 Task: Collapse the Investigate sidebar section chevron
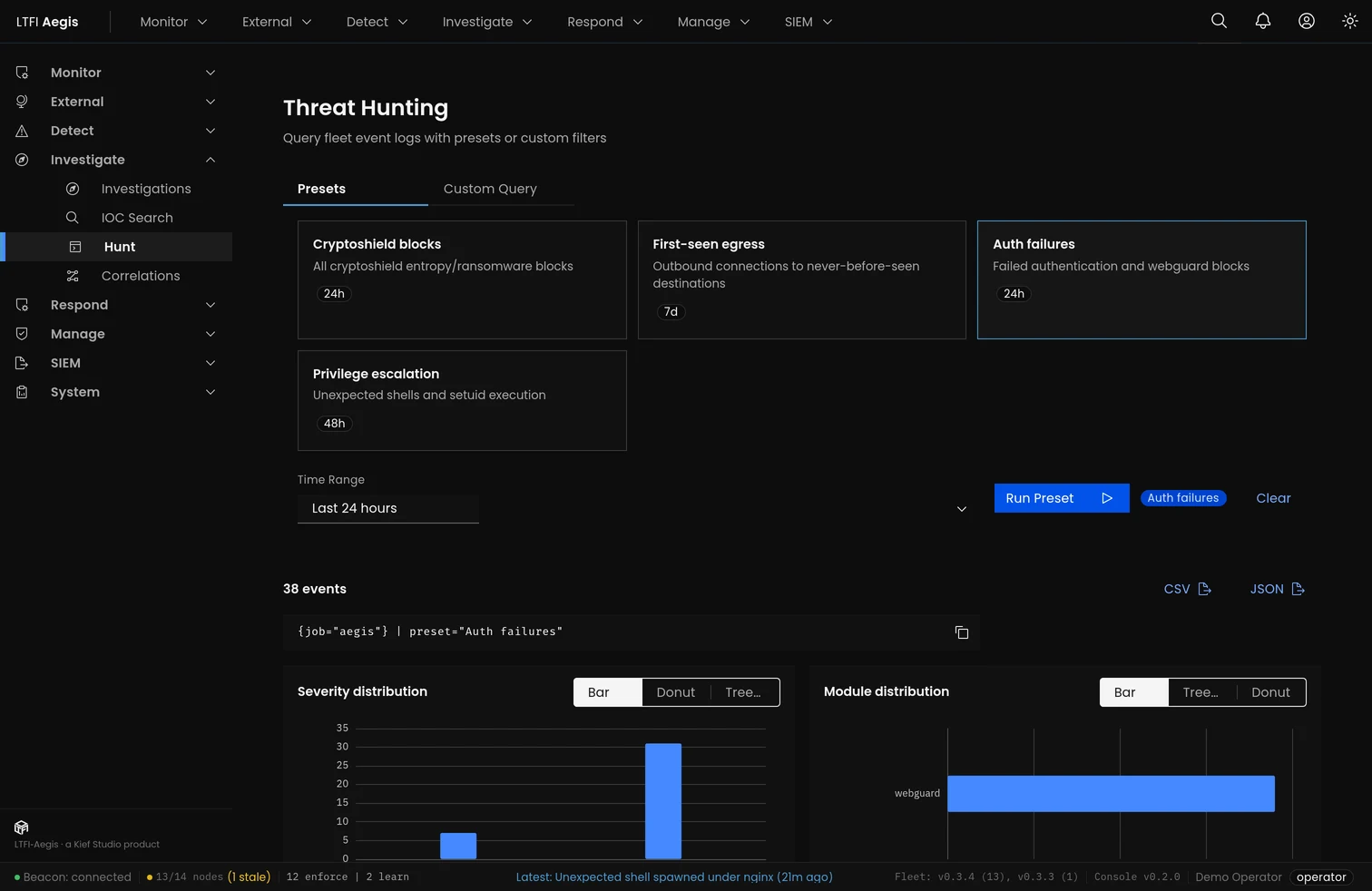coord(211,160)
